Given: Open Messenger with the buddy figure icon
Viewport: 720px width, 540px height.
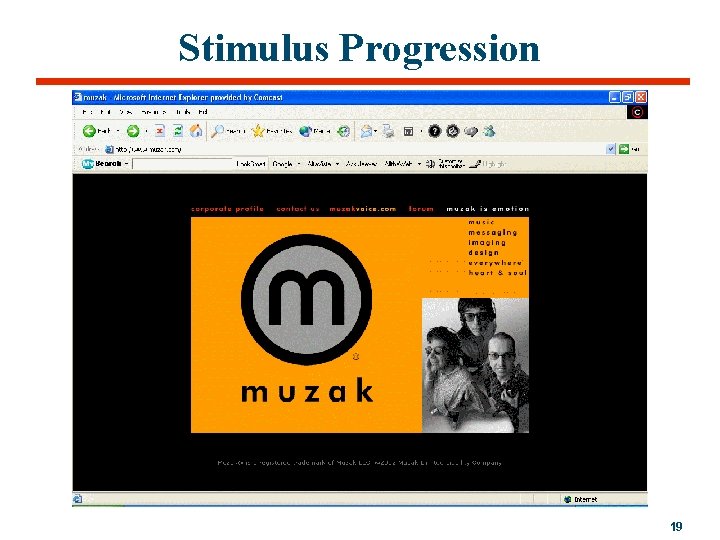Looking at the screenshot, I should [489, 132].
